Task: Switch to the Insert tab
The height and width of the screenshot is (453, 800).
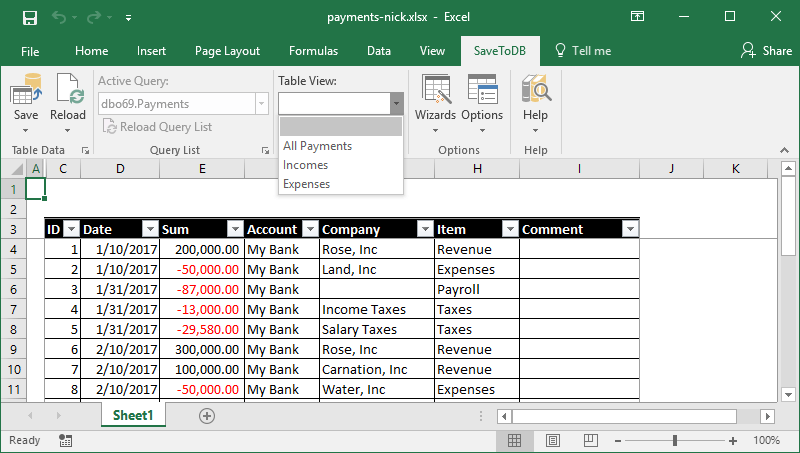Action: [151, 51]
